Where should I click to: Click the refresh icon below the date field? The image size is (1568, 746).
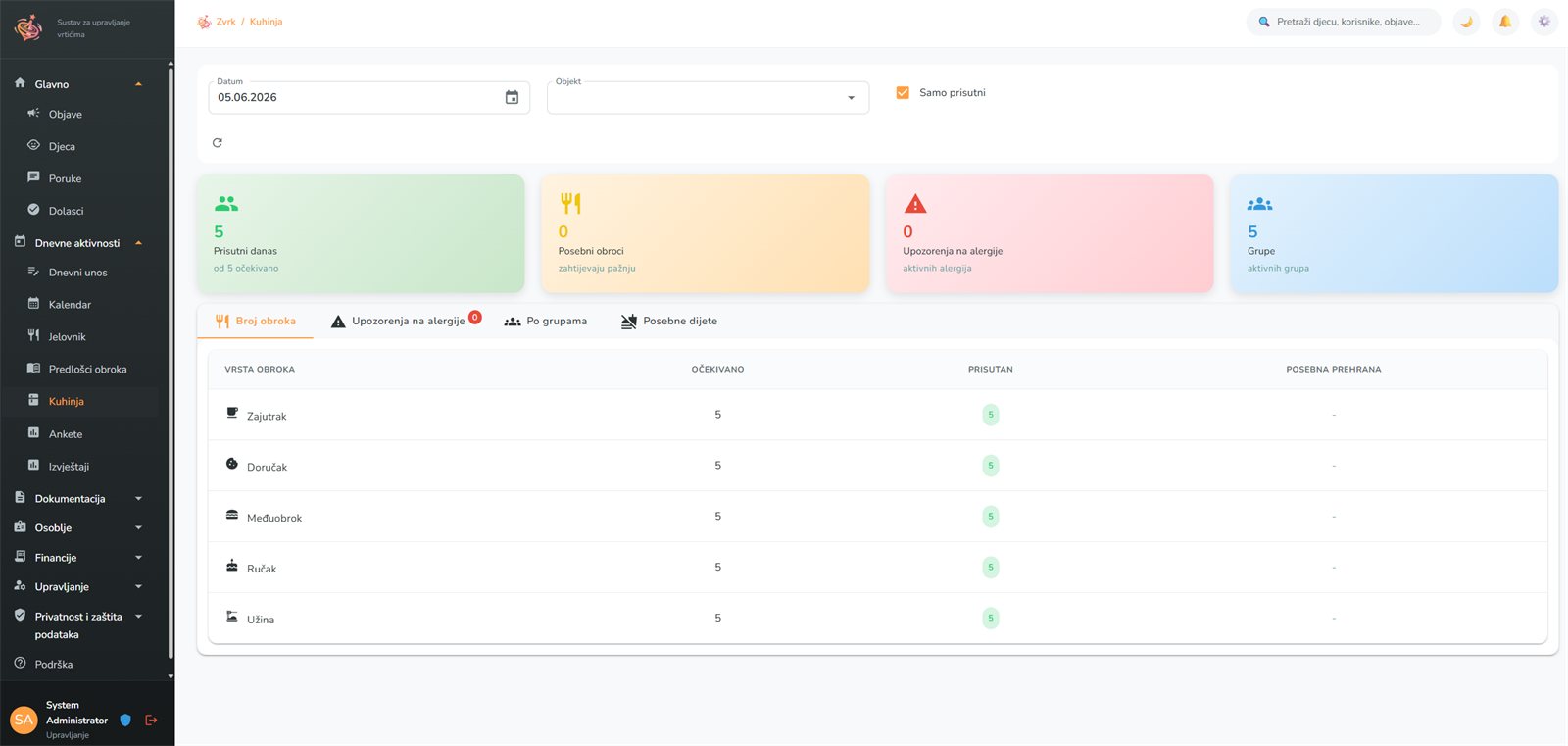point(218,143)
